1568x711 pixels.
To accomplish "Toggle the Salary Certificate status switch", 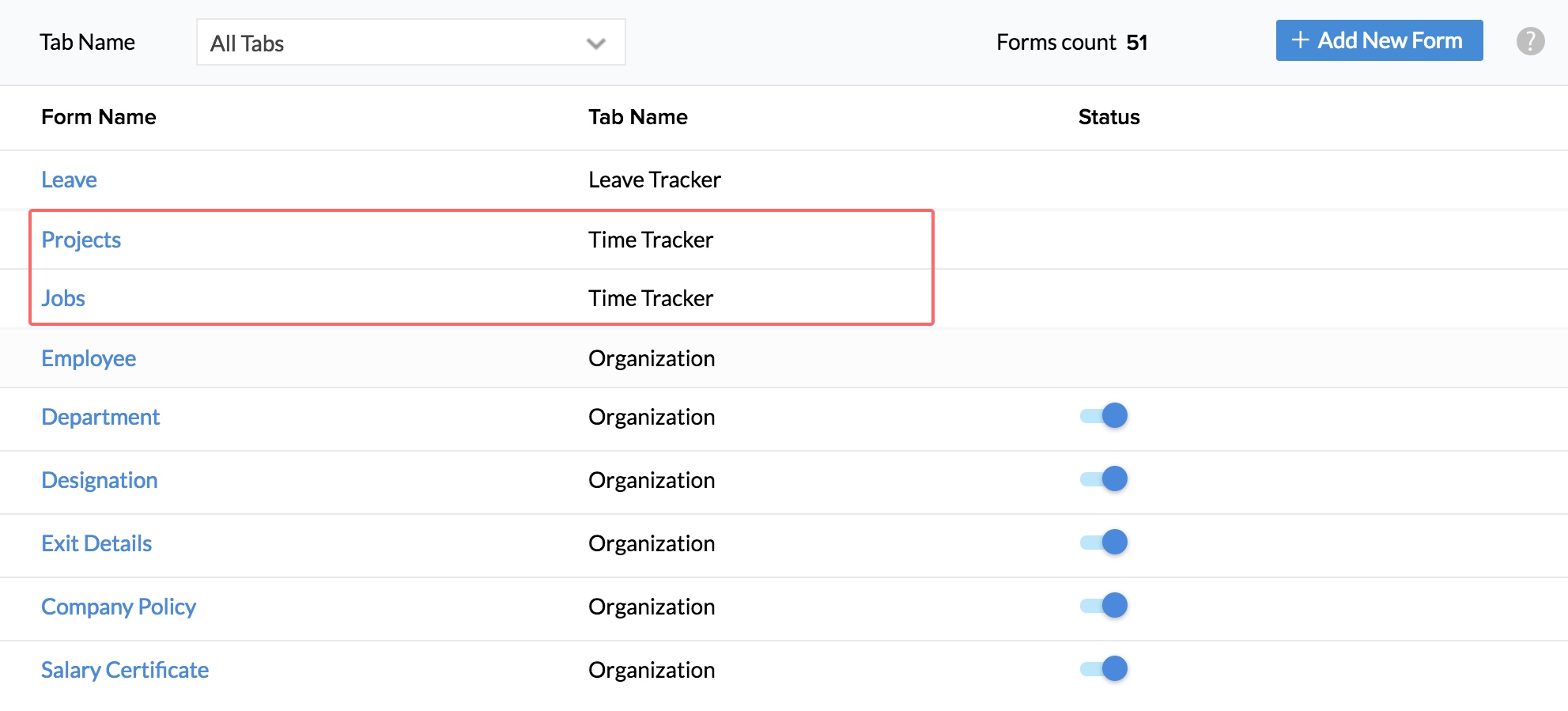I will pyautogui.click(x=1105, y=669).
